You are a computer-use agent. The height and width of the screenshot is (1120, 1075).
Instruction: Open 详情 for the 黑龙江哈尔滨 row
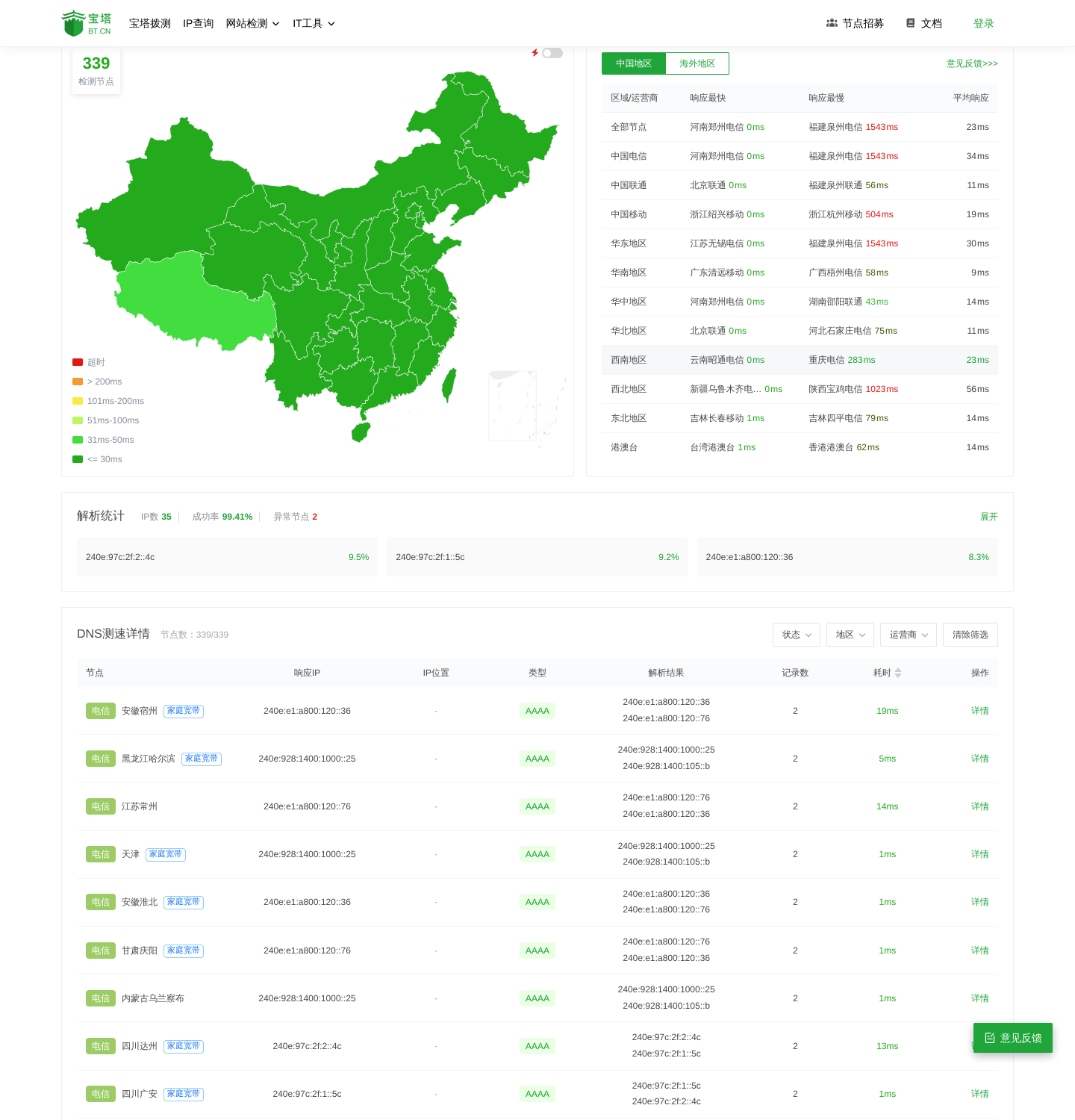[980, 759]
